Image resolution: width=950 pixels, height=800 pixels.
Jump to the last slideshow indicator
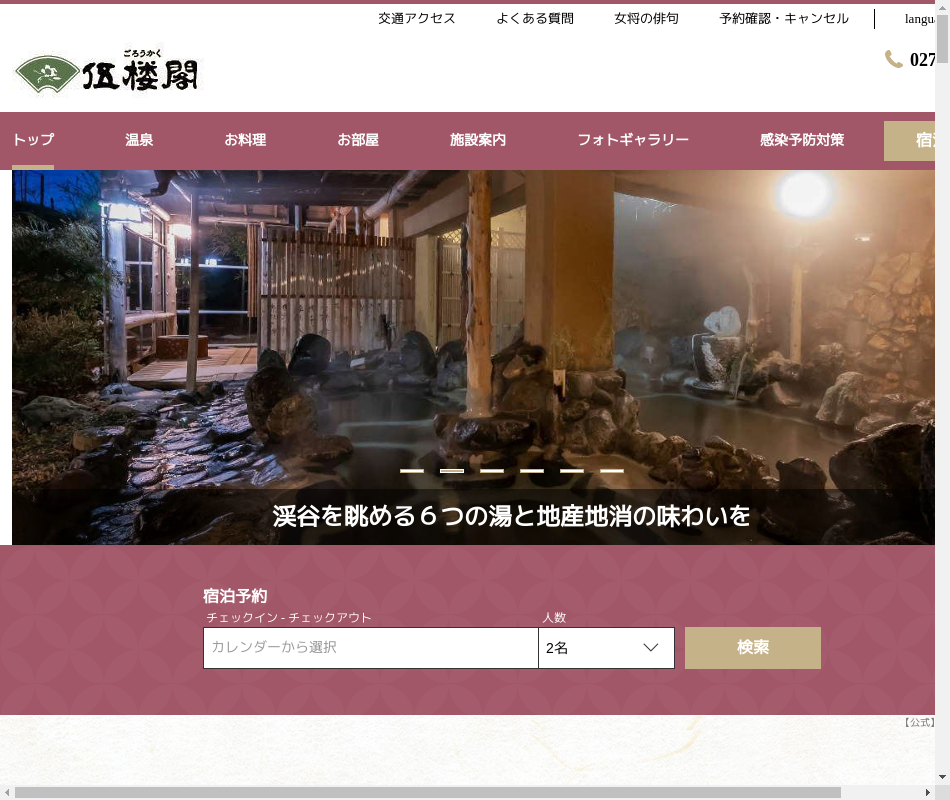click(x=612, y=470)
